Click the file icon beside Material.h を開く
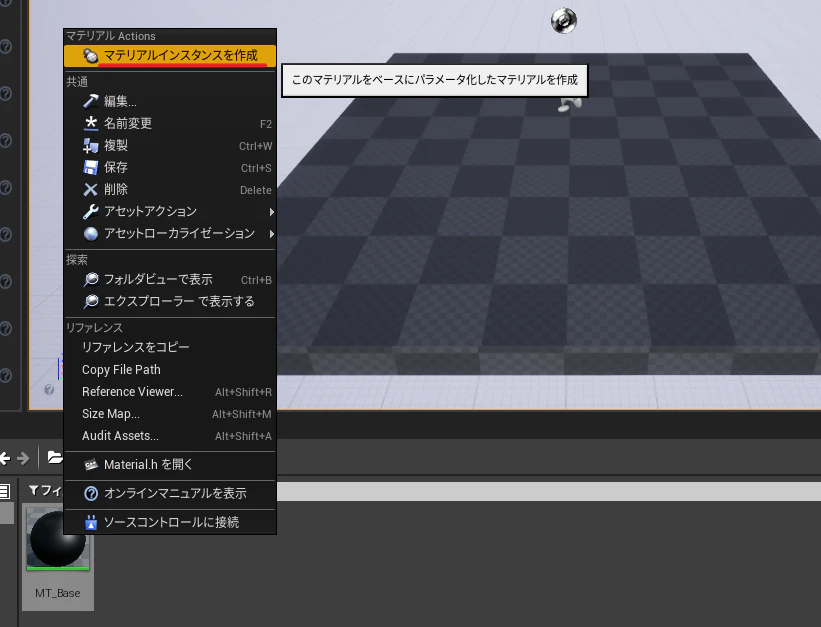 92,465
